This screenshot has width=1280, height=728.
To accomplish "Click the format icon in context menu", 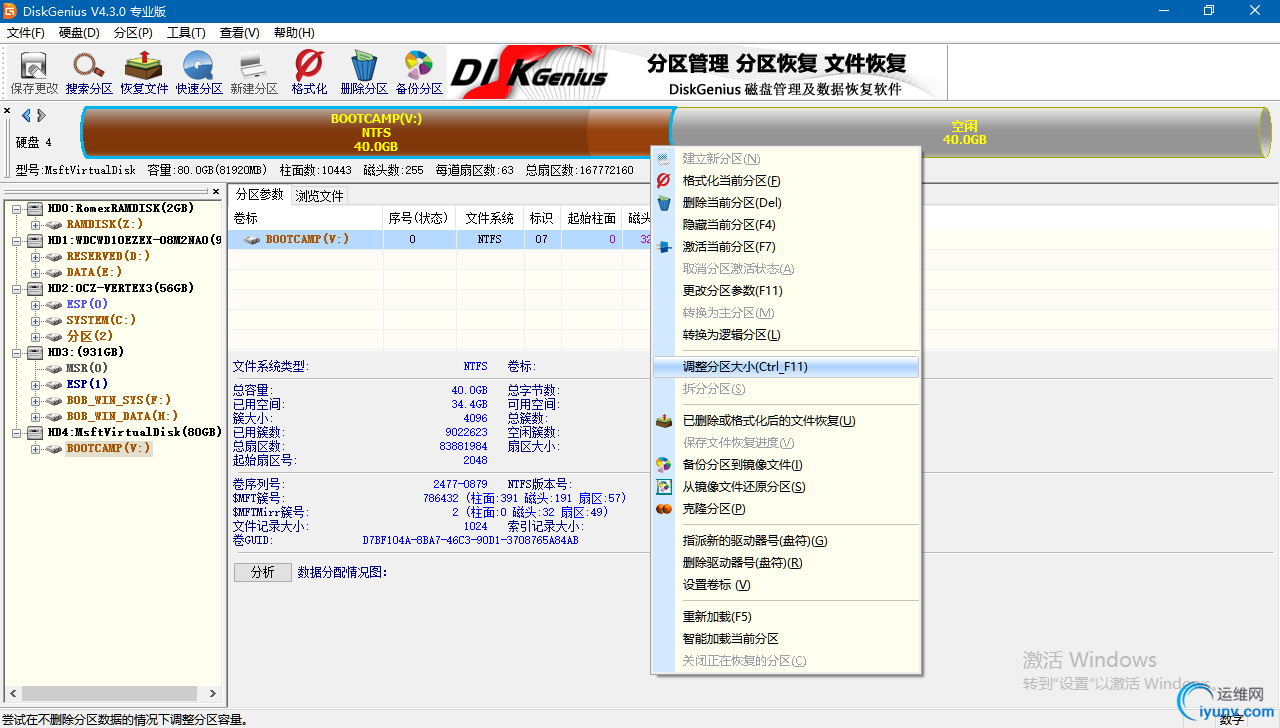I will [x=663, y=181].
